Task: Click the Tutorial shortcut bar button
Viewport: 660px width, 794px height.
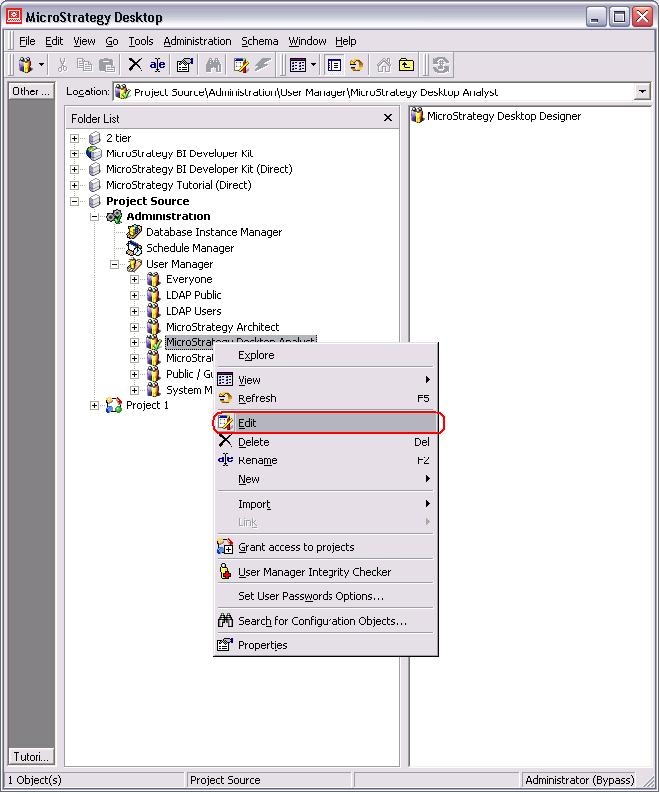Action: coord(31,756)
